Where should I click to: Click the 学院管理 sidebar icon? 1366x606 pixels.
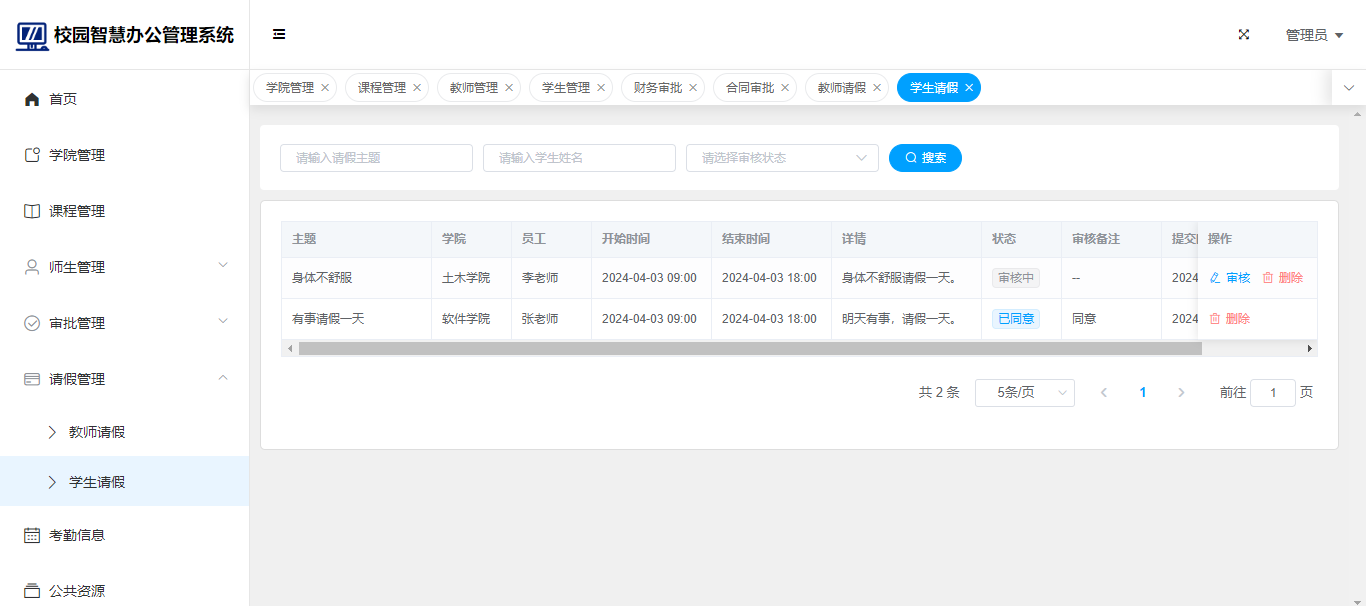[32, 155]
